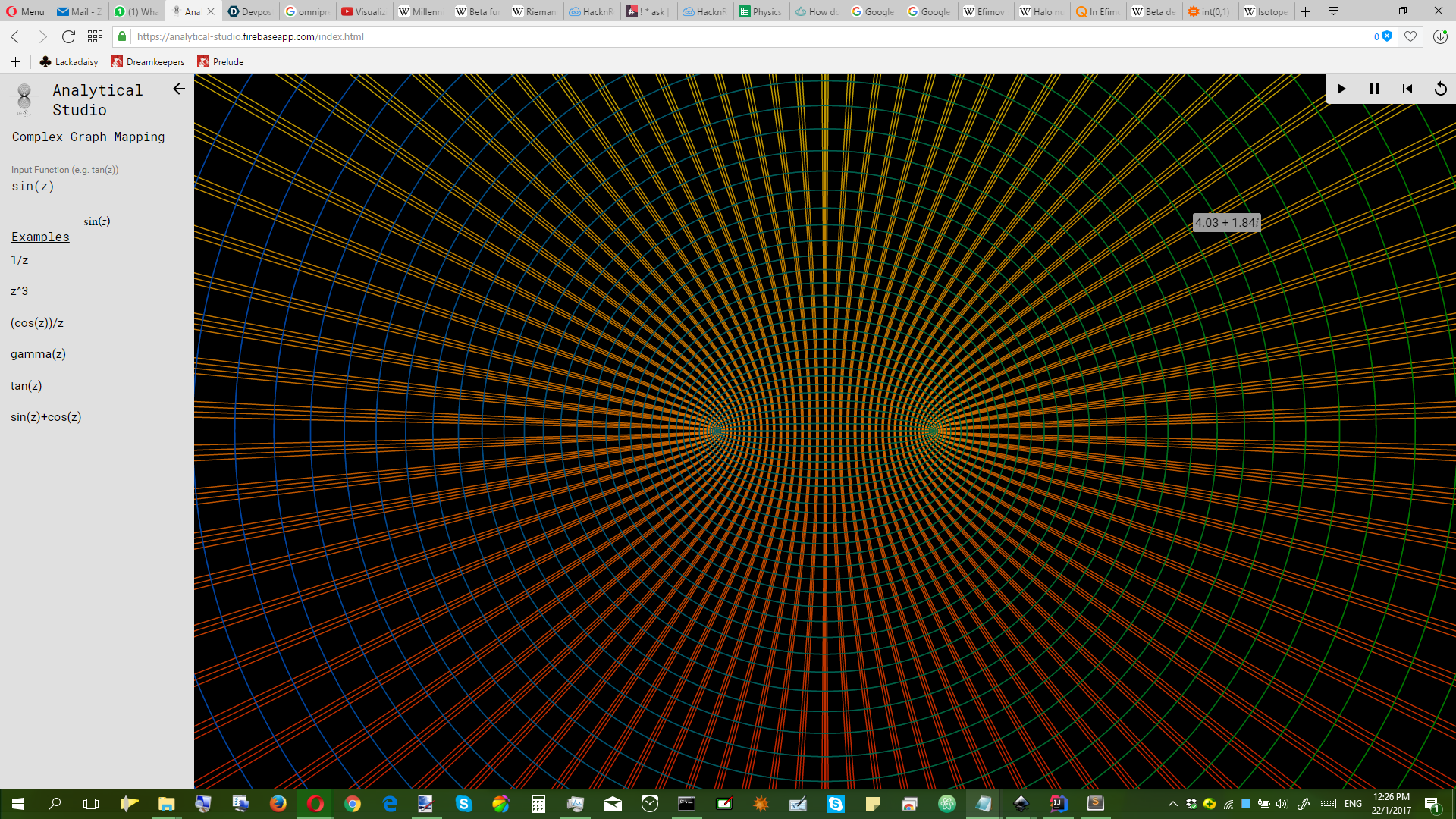Viewport: 1456px width, 819px height.
Task: Pick the tan(z) example
Action: [x=27, y=386]
